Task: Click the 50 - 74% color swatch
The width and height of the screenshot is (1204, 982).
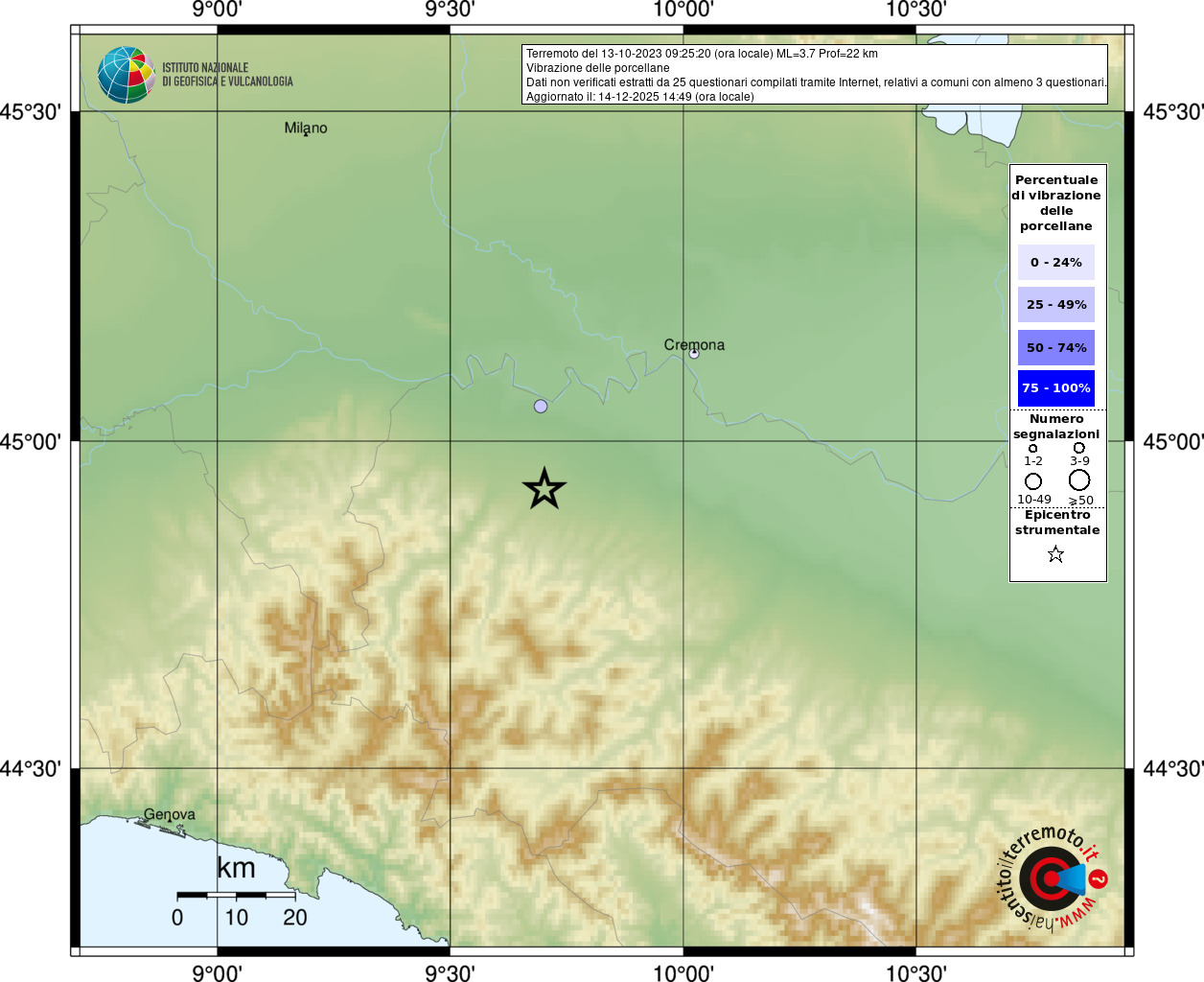Action: coord(1056,347)
